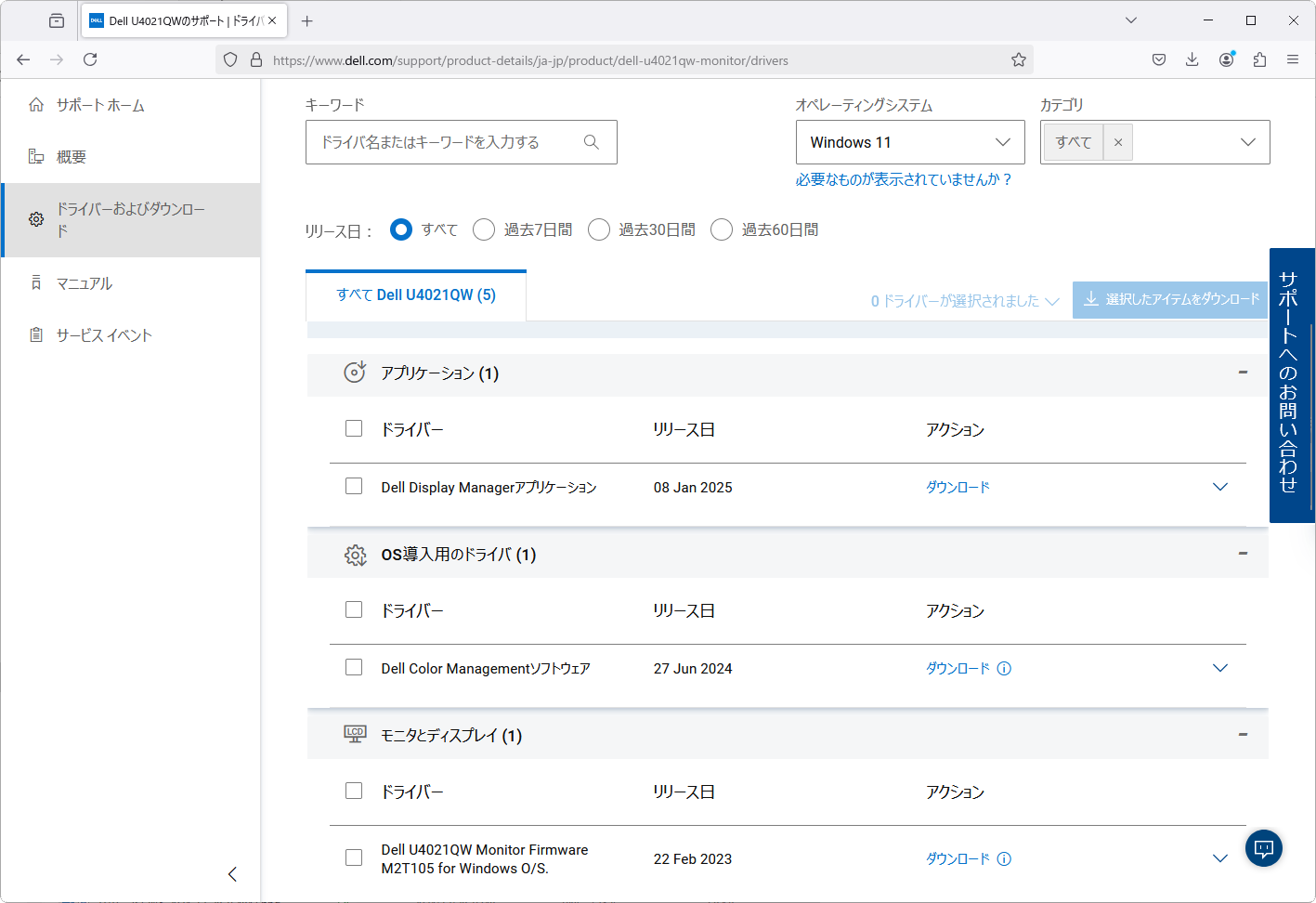The image size is (1316, 903).
Task: Expand Dell Color Management row details
Action: (x=1220, y=668)
